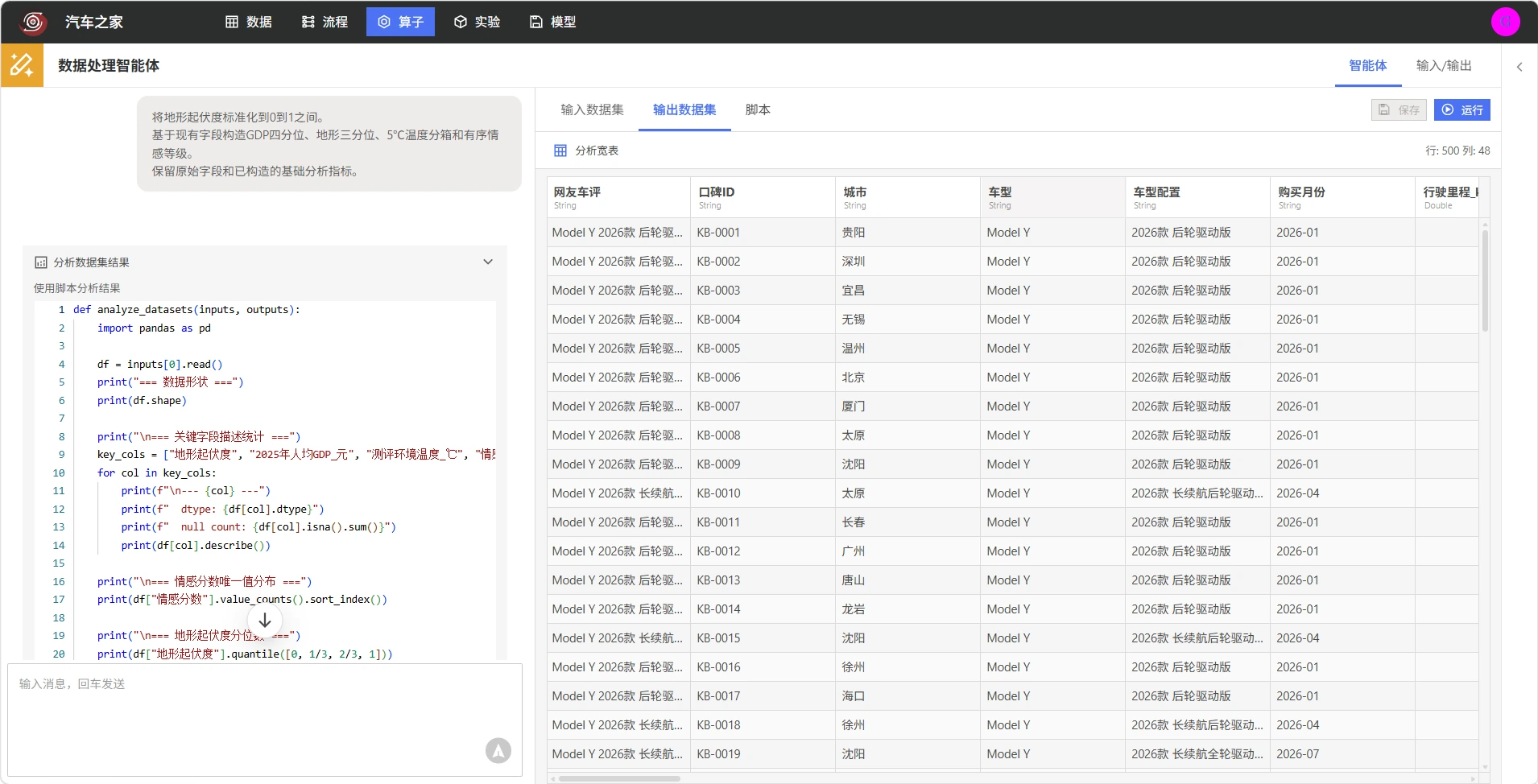Click the 贵阳 city cell

click(908, 233)
